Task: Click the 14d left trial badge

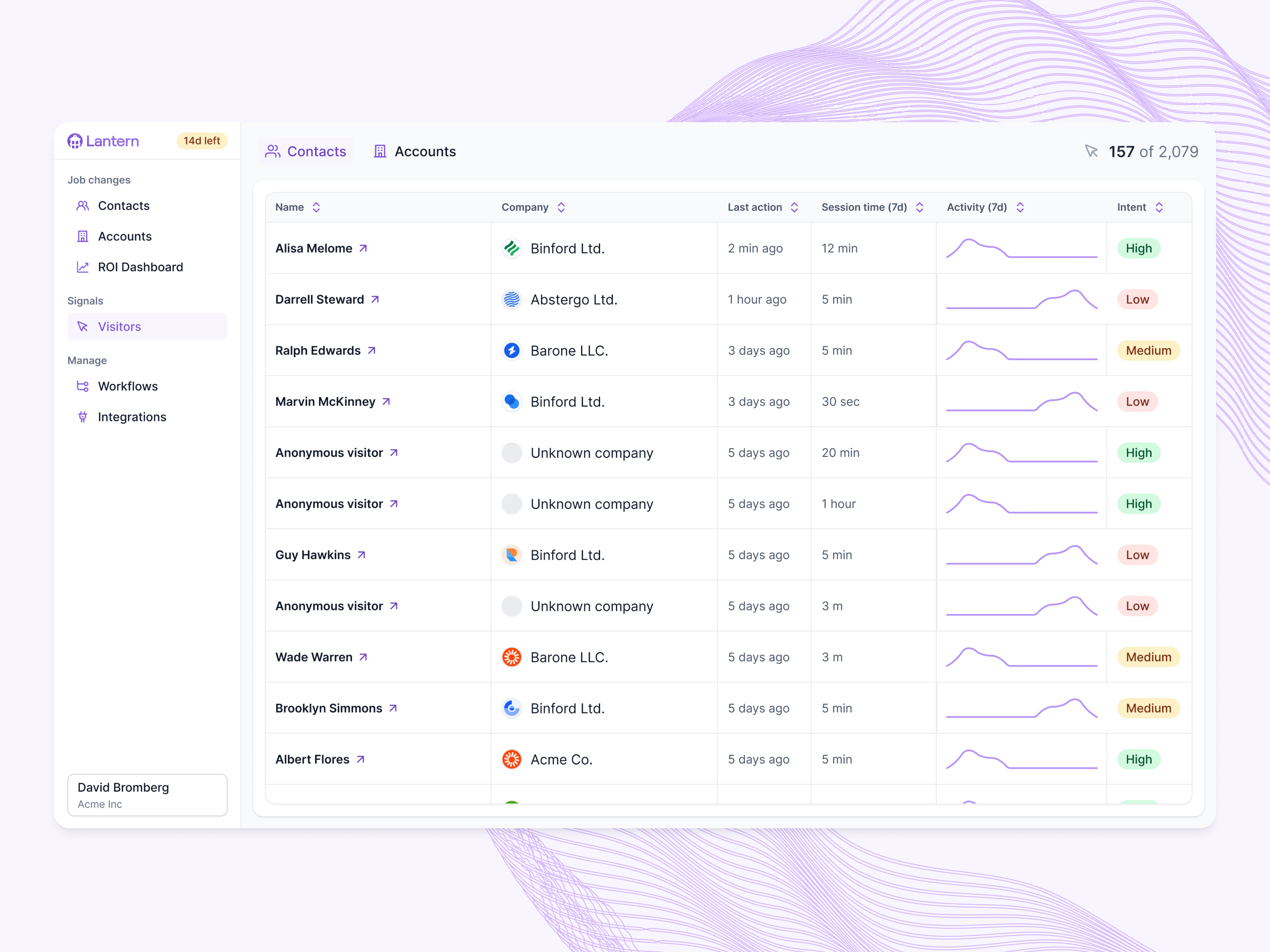Action: point(202,140)
